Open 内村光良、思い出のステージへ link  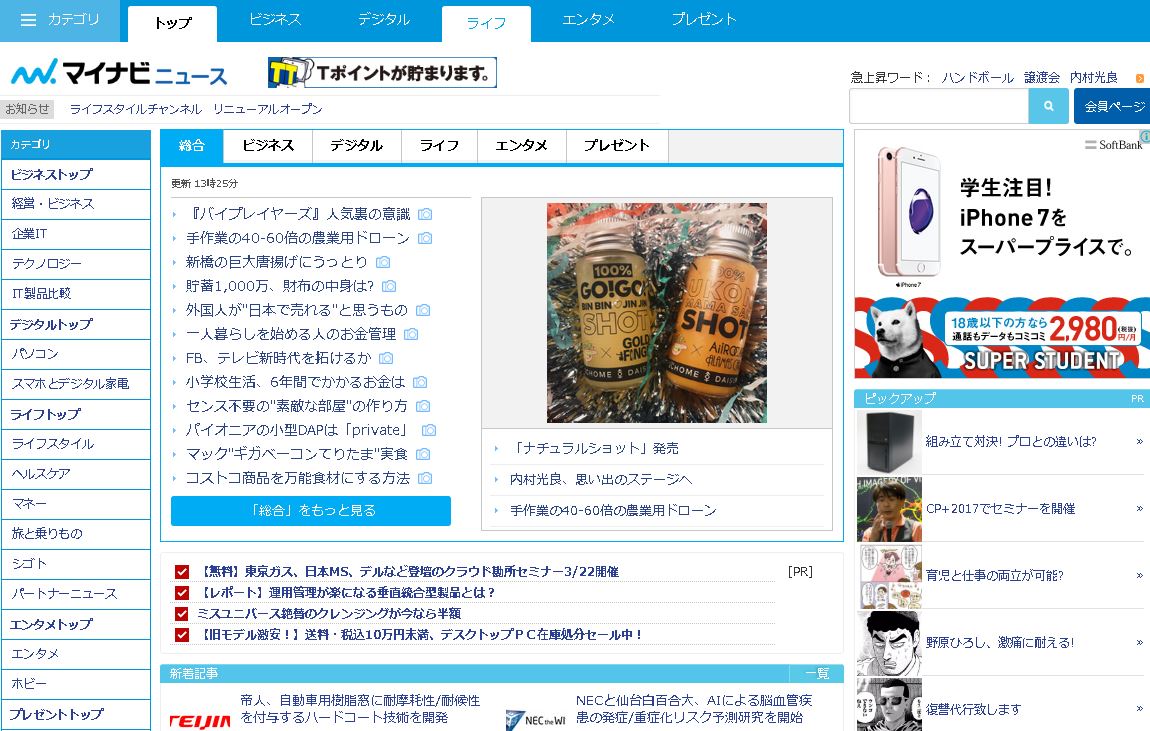601,480
